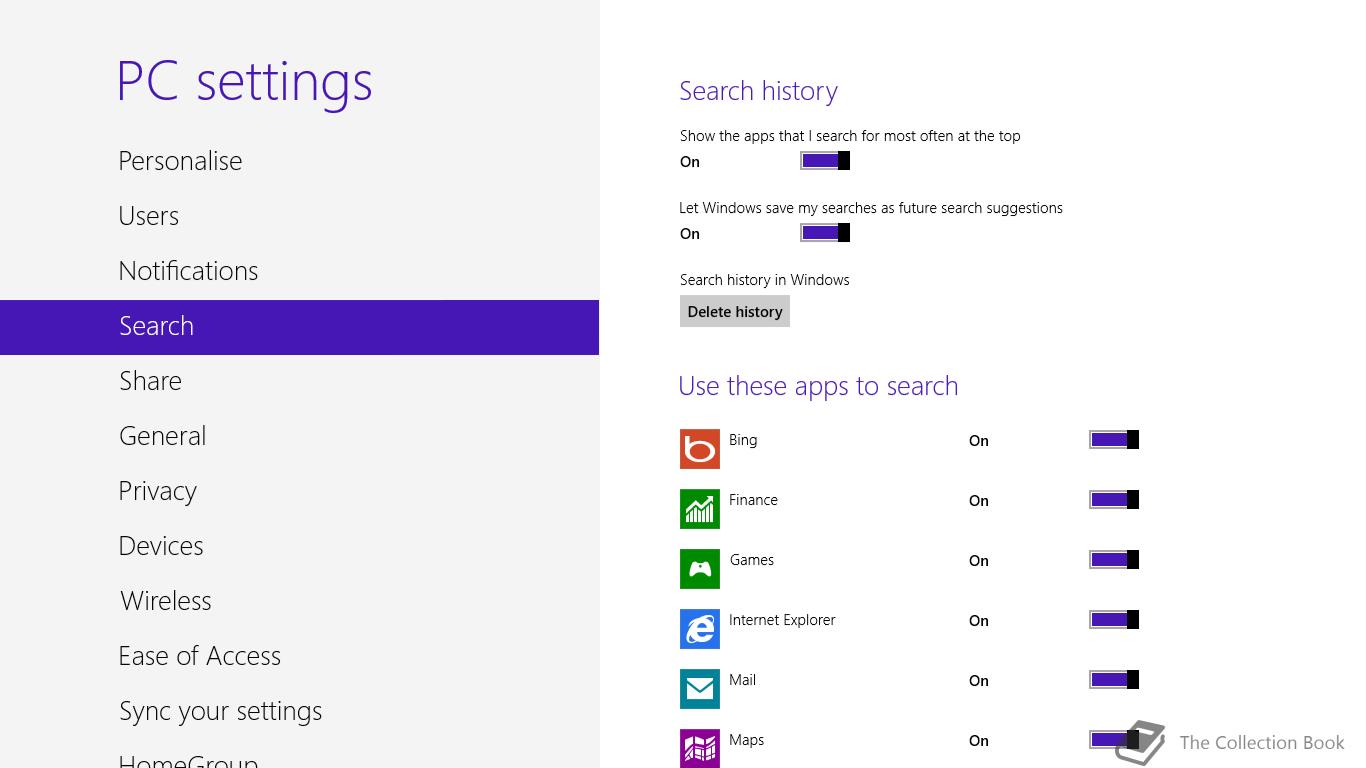Turn off Finance search switch
Screen dimensions: 1366x768
1114,500
